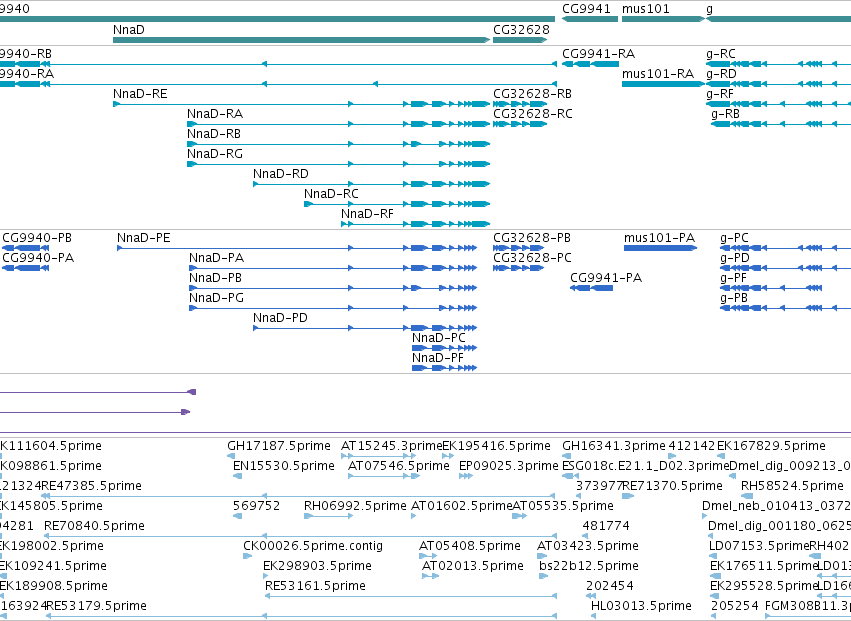Click the g-RF transcript label

click(x=720, y=94)
